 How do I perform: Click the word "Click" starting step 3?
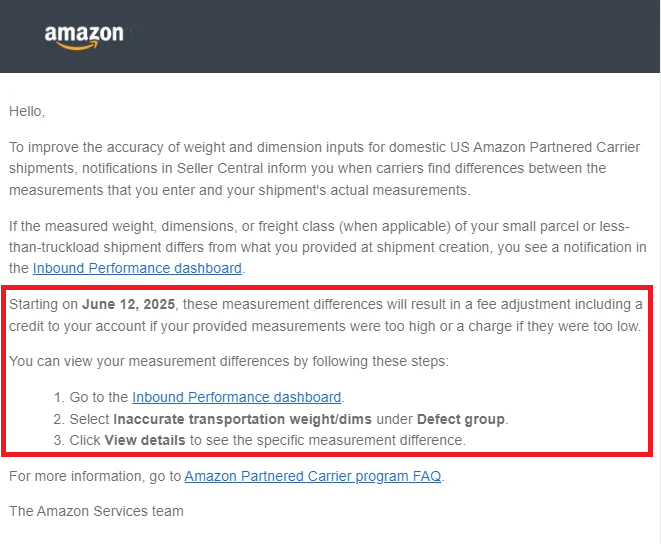(x=85, y=440)
